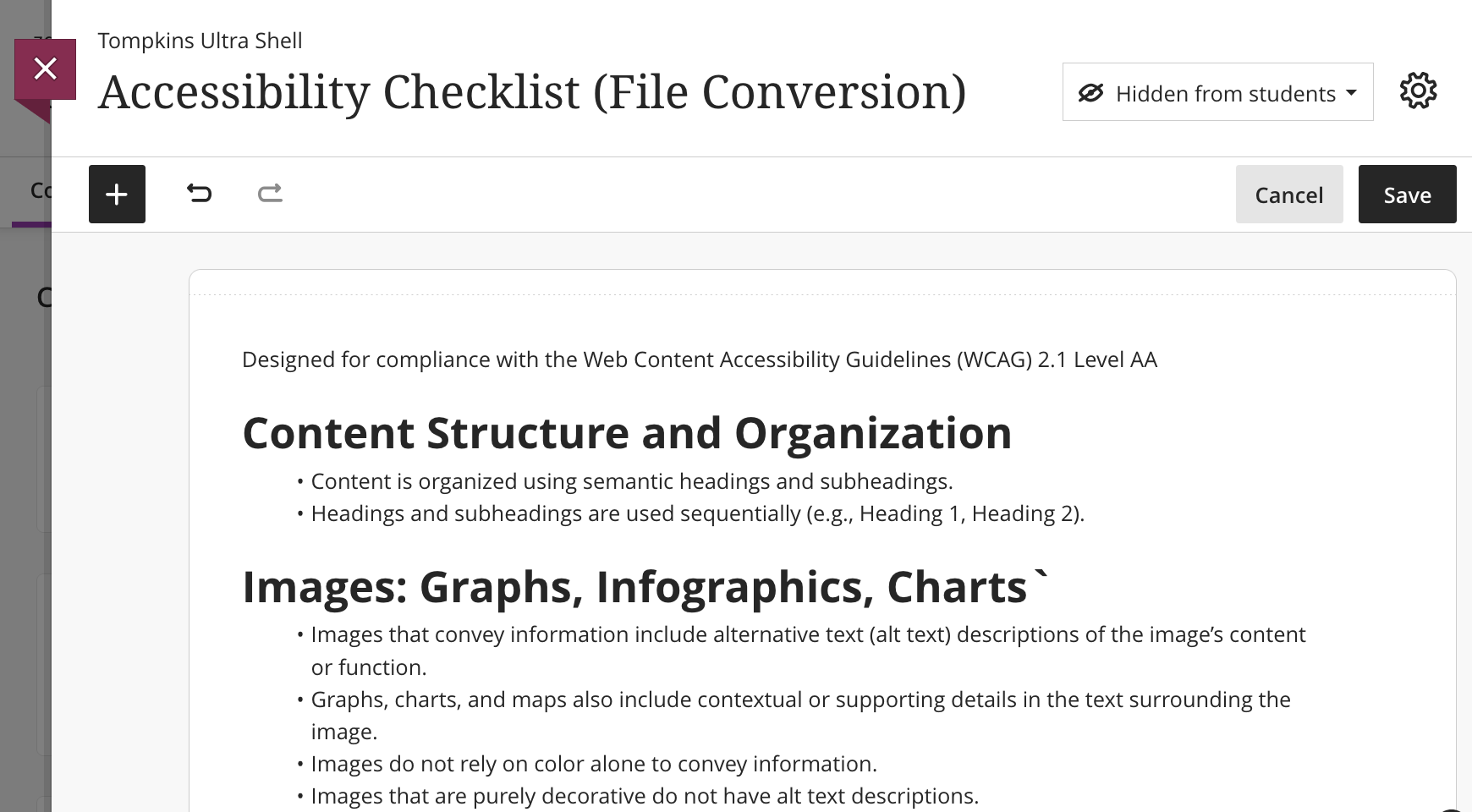1472x812 pixels.
Task: Cancel the document edits
Action: [x=1288, y=195]
